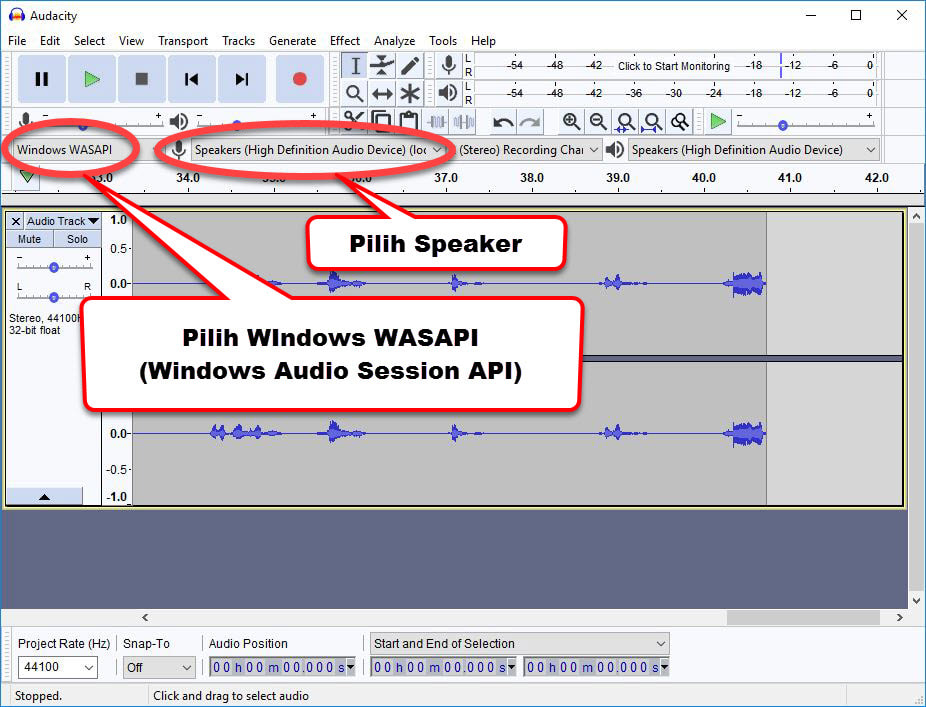
Task: Click the Trim audio icon
Action: (436, 122)
